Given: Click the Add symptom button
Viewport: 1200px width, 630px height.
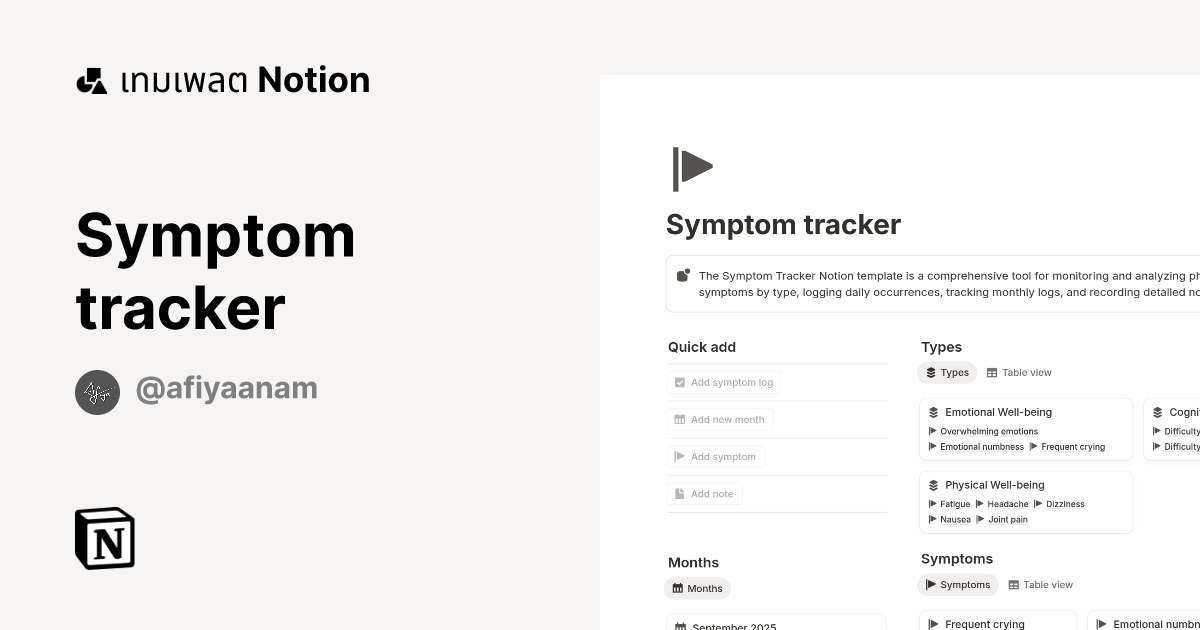Looking at the screenshot, I should click(x=716, y=456).
